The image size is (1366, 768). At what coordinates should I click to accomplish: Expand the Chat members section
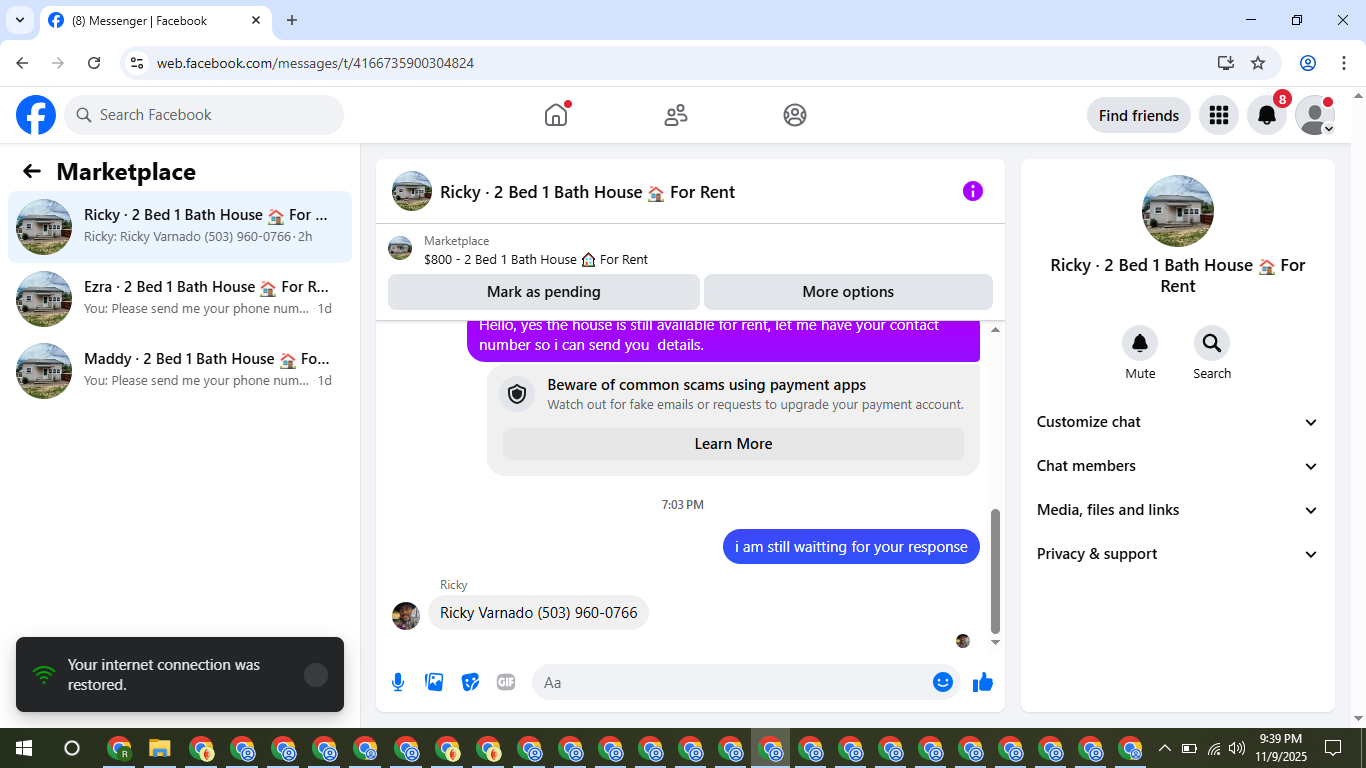[1178, 466]
